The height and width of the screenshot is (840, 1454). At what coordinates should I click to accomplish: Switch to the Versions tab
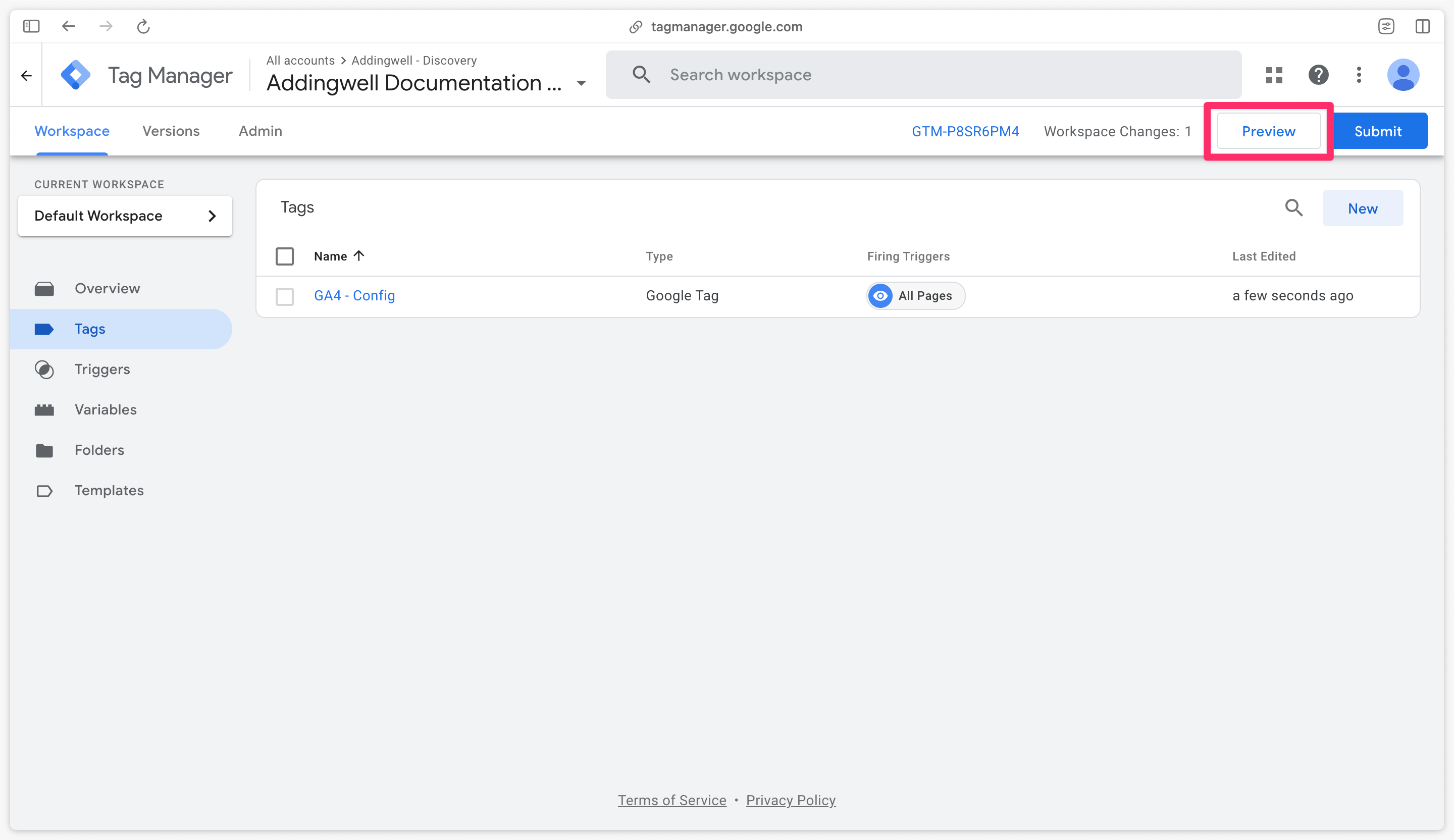(170, 131)
